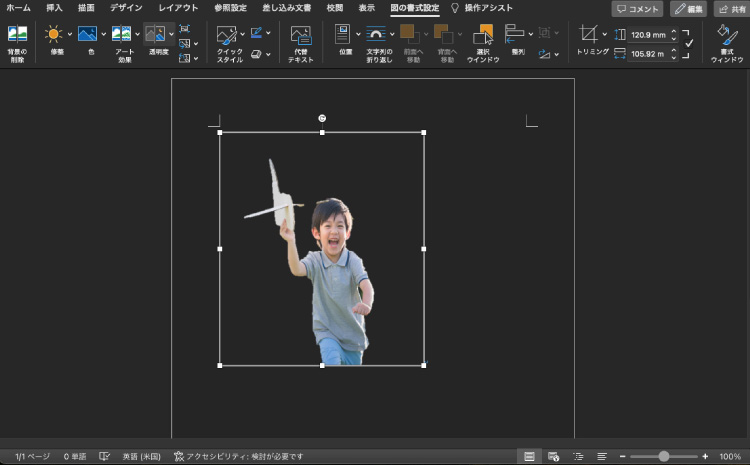Click the Share (共有) button
This screenshot has width=750, height=465.
731,9
